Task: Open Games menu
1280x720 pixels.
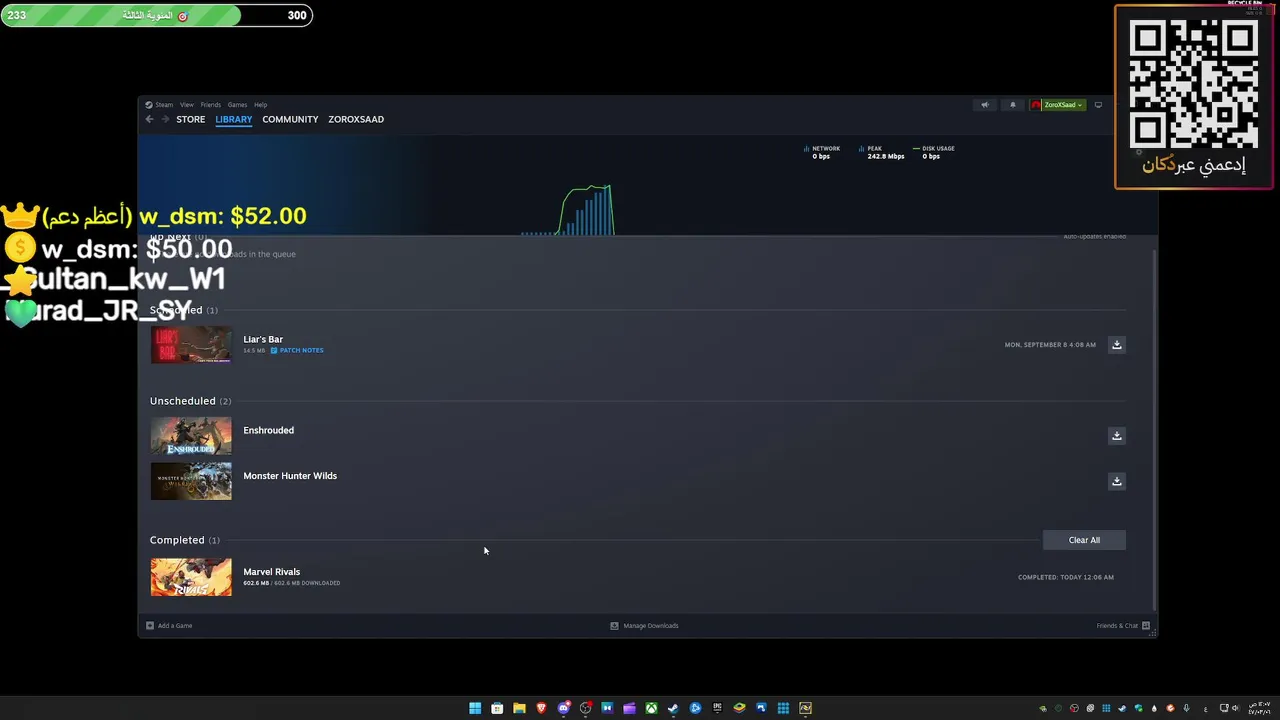Action: pos(237,105)
